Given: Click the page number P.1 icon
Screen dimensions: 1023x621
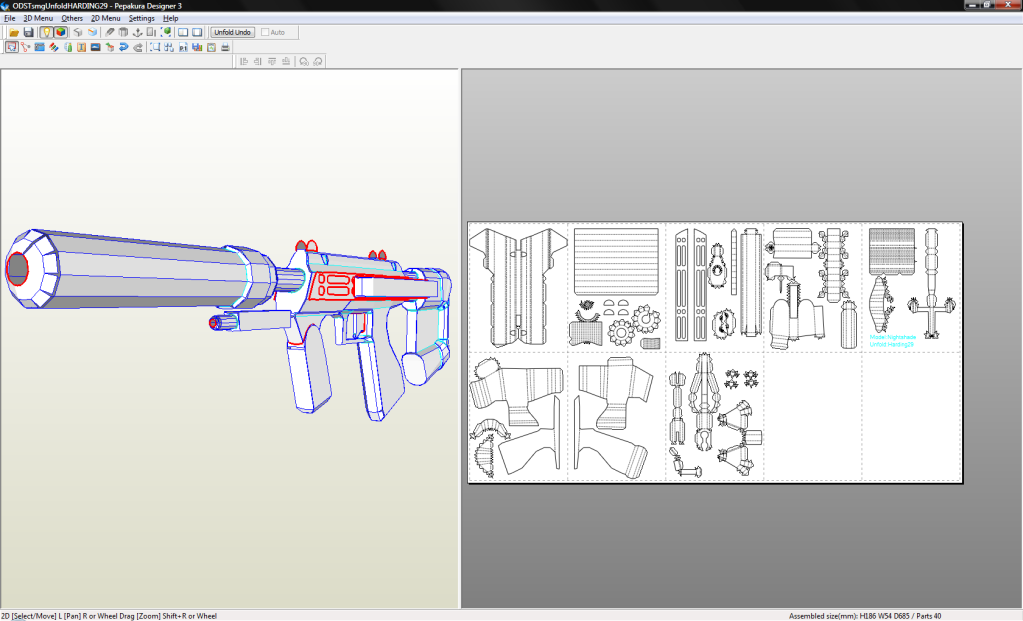Looking at the screenshot, I should coord(183,47).
